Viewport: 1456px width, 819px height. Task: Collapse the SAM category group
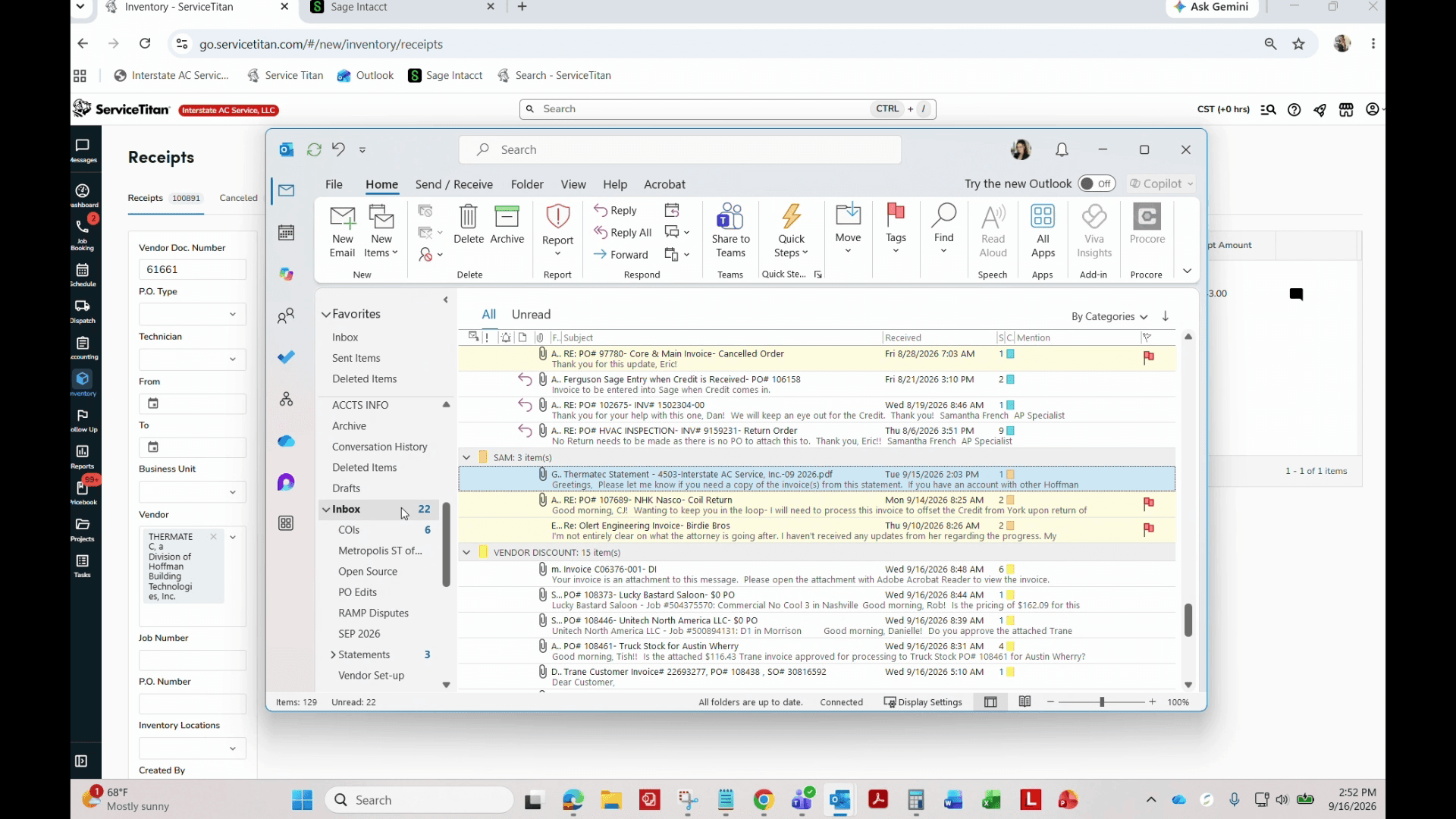point(466,457)
